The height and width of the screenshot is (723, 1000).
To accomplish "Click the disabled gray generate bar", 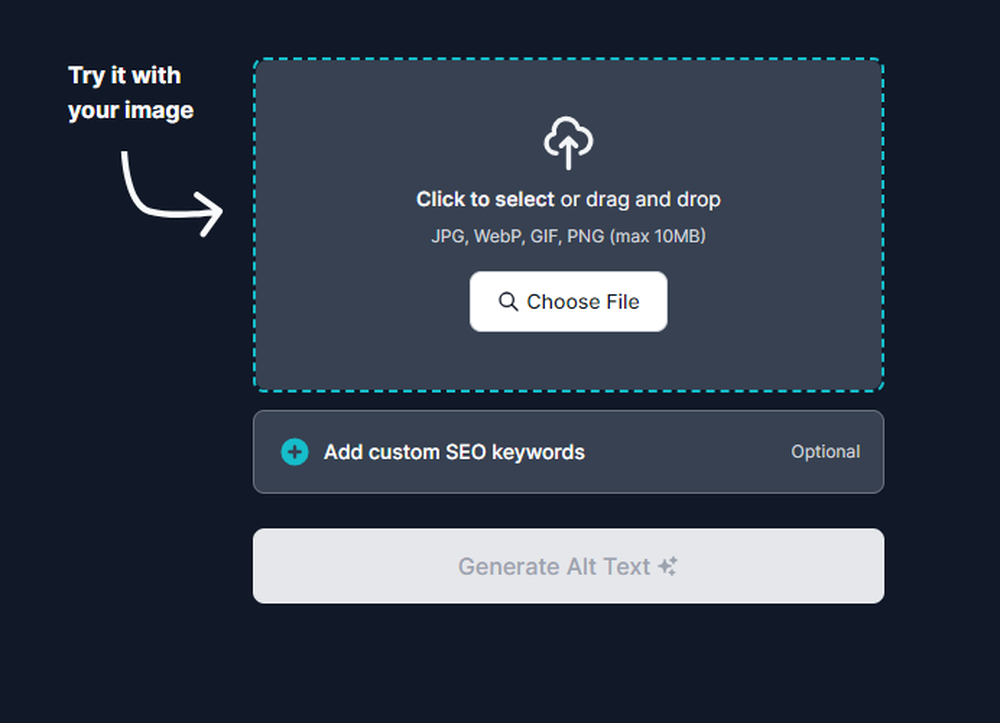I will coord(568,566).
